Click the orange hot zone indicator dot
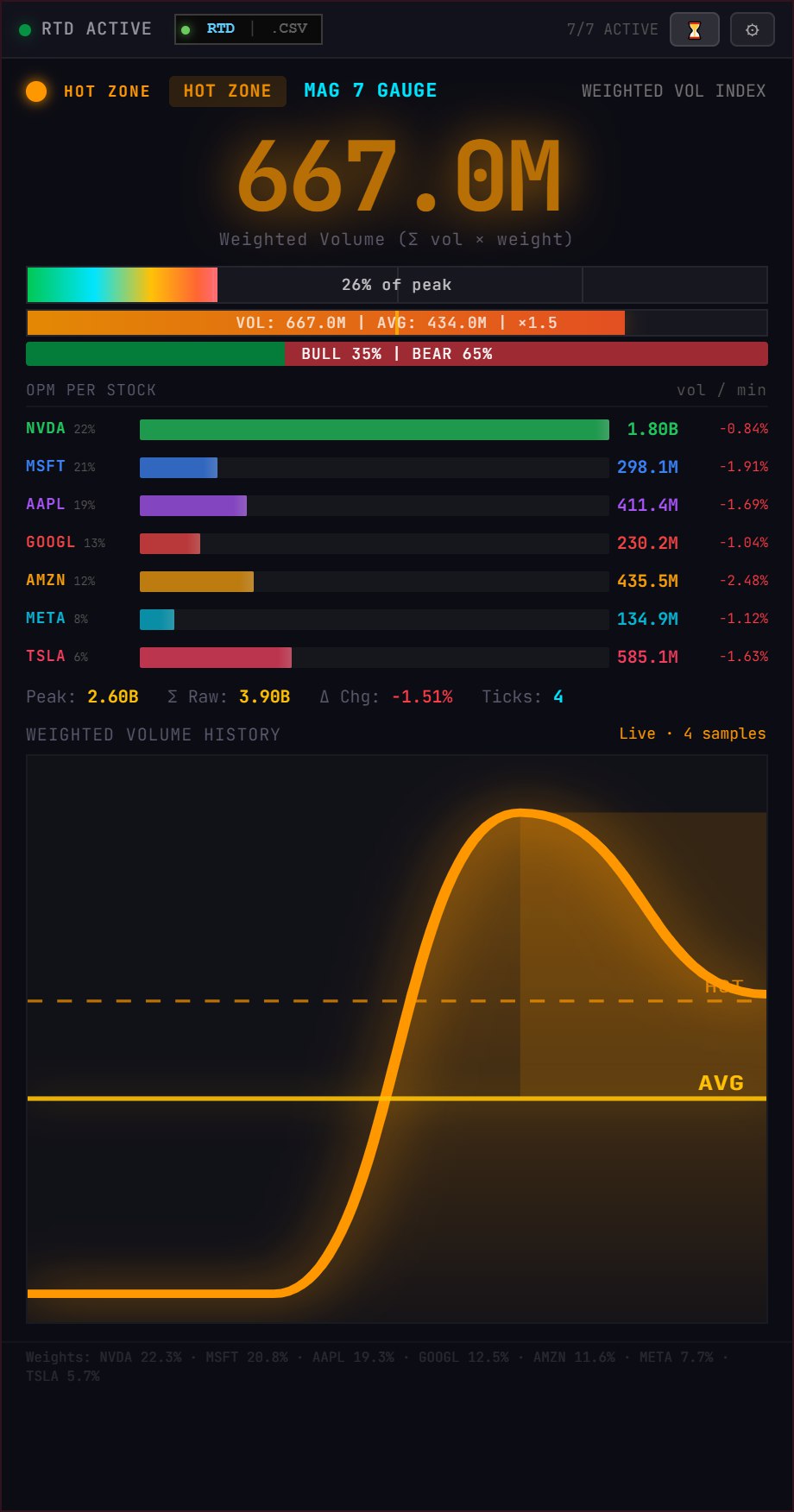794x1512 pixels. pos(36,91)
